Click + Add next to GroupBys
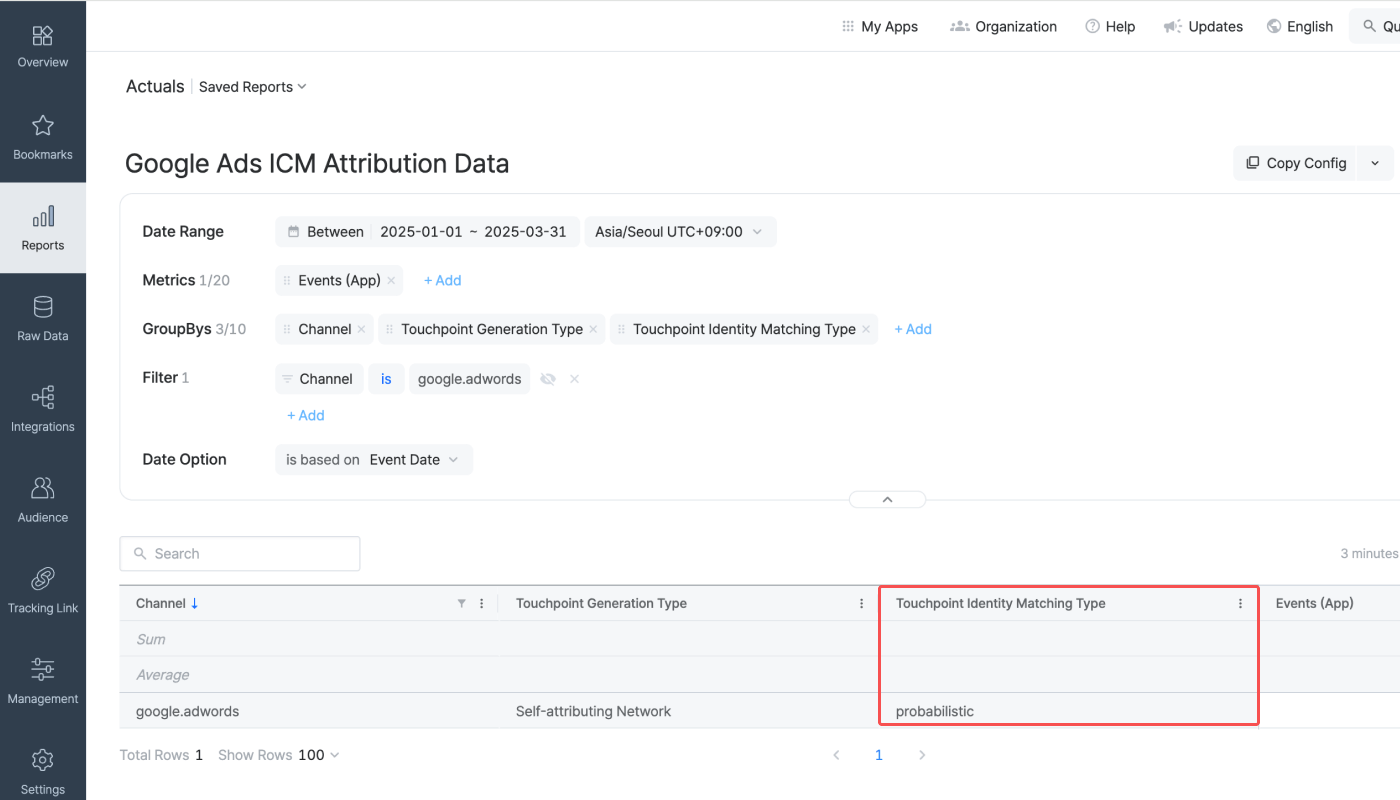The image size is (1400, 800). pyautogui.click(x=912, y=329)
